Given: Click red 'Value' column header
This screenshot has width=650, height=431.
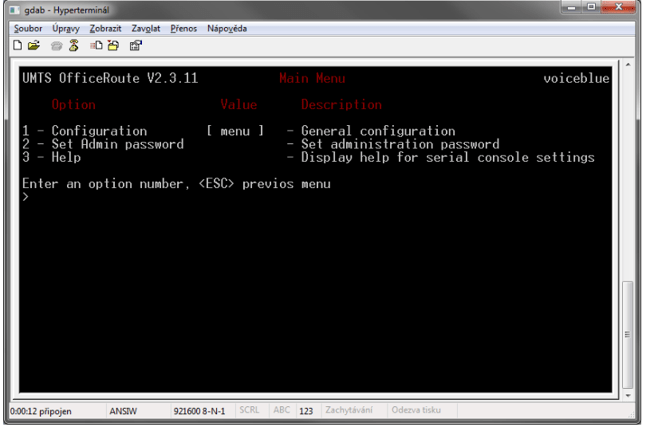Looking at the screenshot, I should point(238,104).
